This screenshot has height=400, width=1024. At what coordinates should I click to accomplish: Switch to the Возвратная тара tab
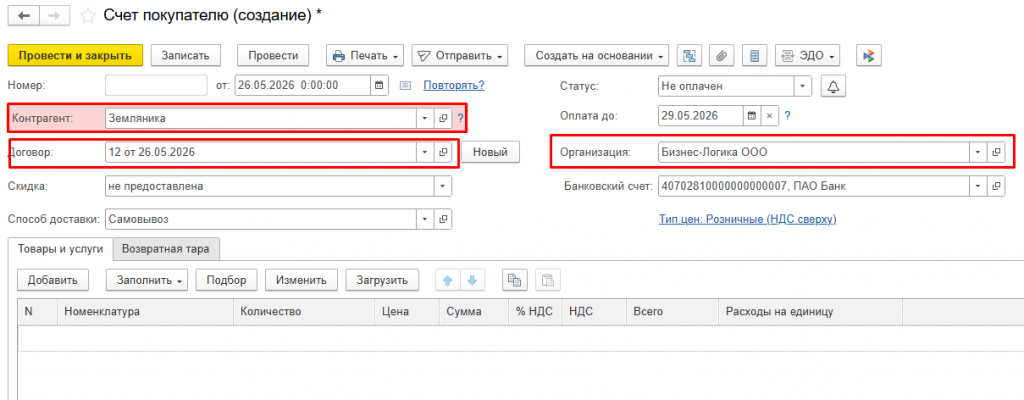(166, 249)
